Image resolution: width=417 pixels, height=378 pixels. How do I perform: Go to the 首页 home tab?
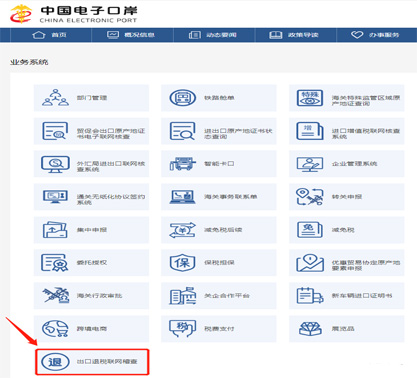point(49,35)
